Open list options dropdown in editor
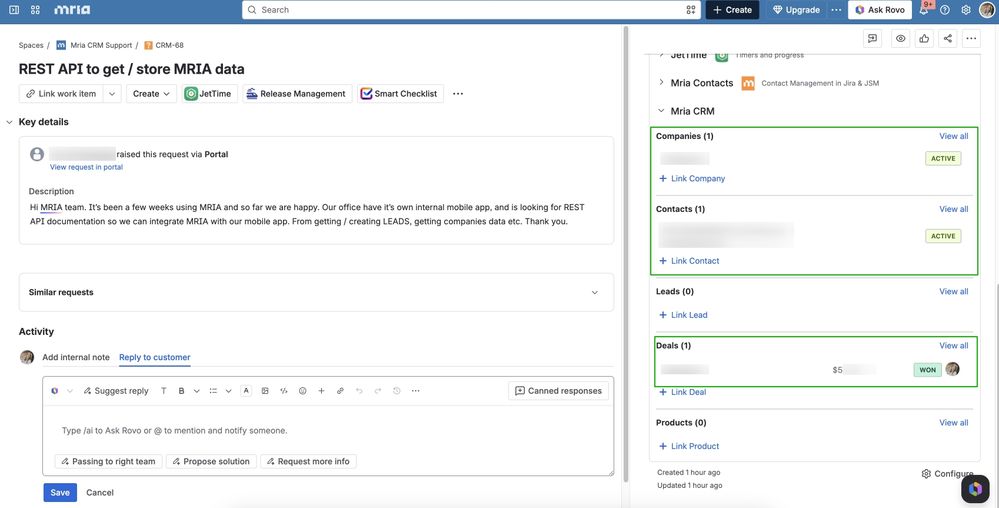The image size is (999, 508). point(228,391)
